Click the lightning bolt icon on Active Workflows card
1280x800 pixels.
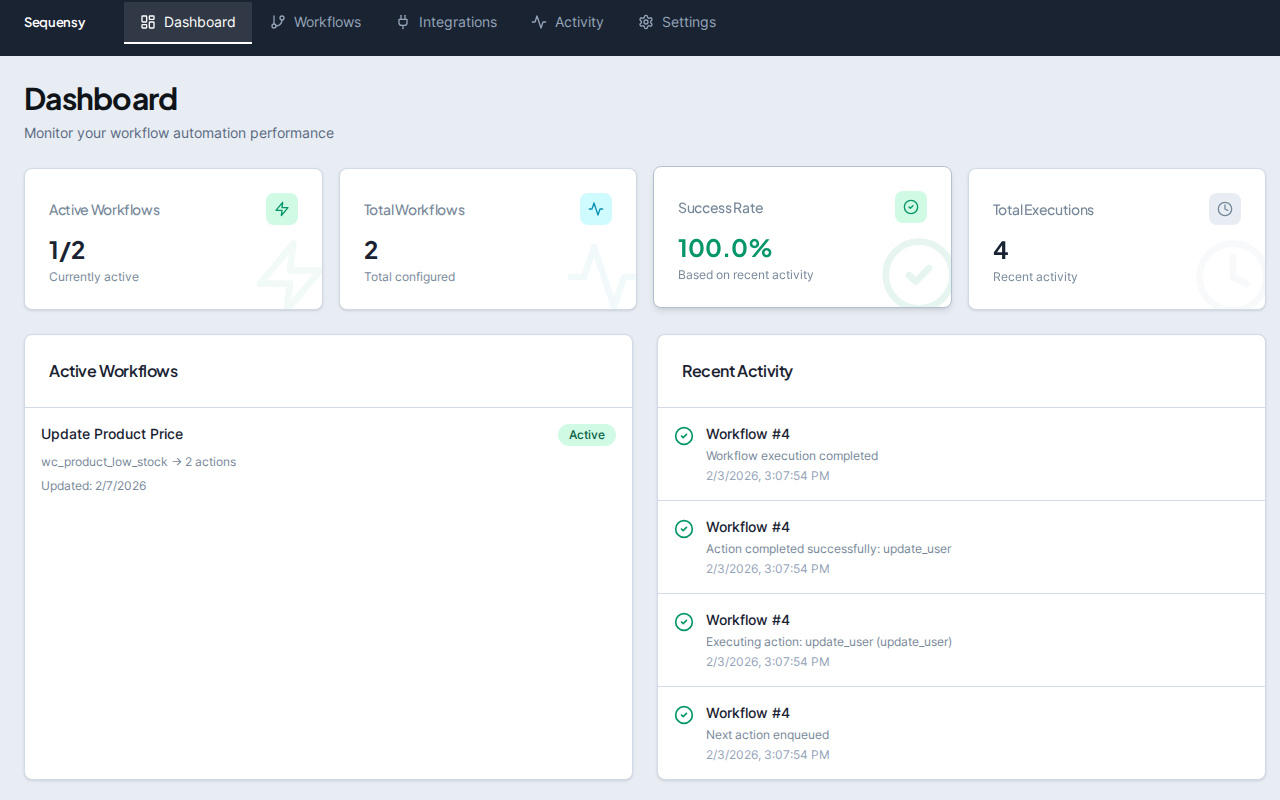tap(282, 209)
